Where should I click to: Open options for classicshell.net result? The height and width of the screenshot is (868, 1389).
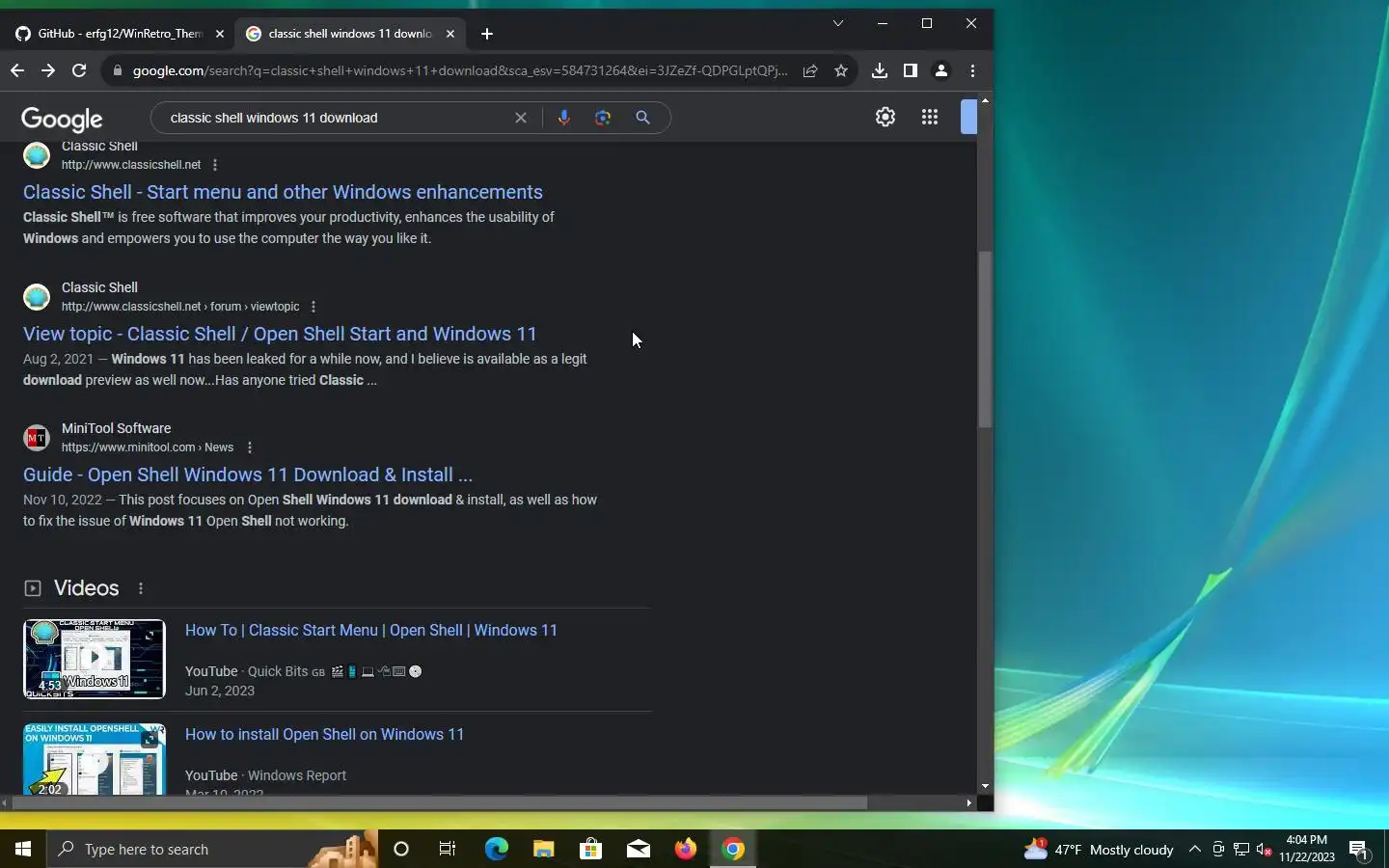(215, 165)
